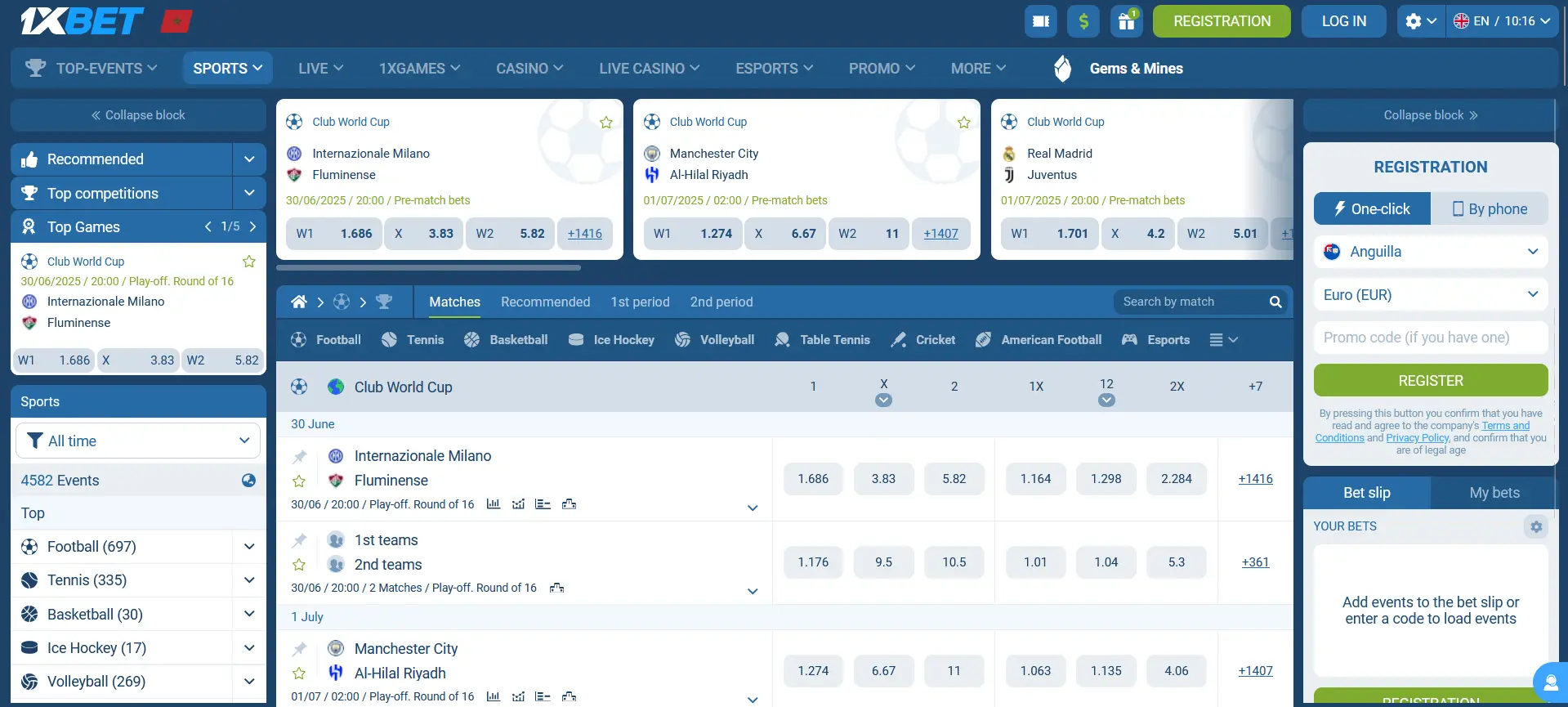
Task: Switch to the 1st period tab
Action: pyautogui.click(x=640, y=302)
